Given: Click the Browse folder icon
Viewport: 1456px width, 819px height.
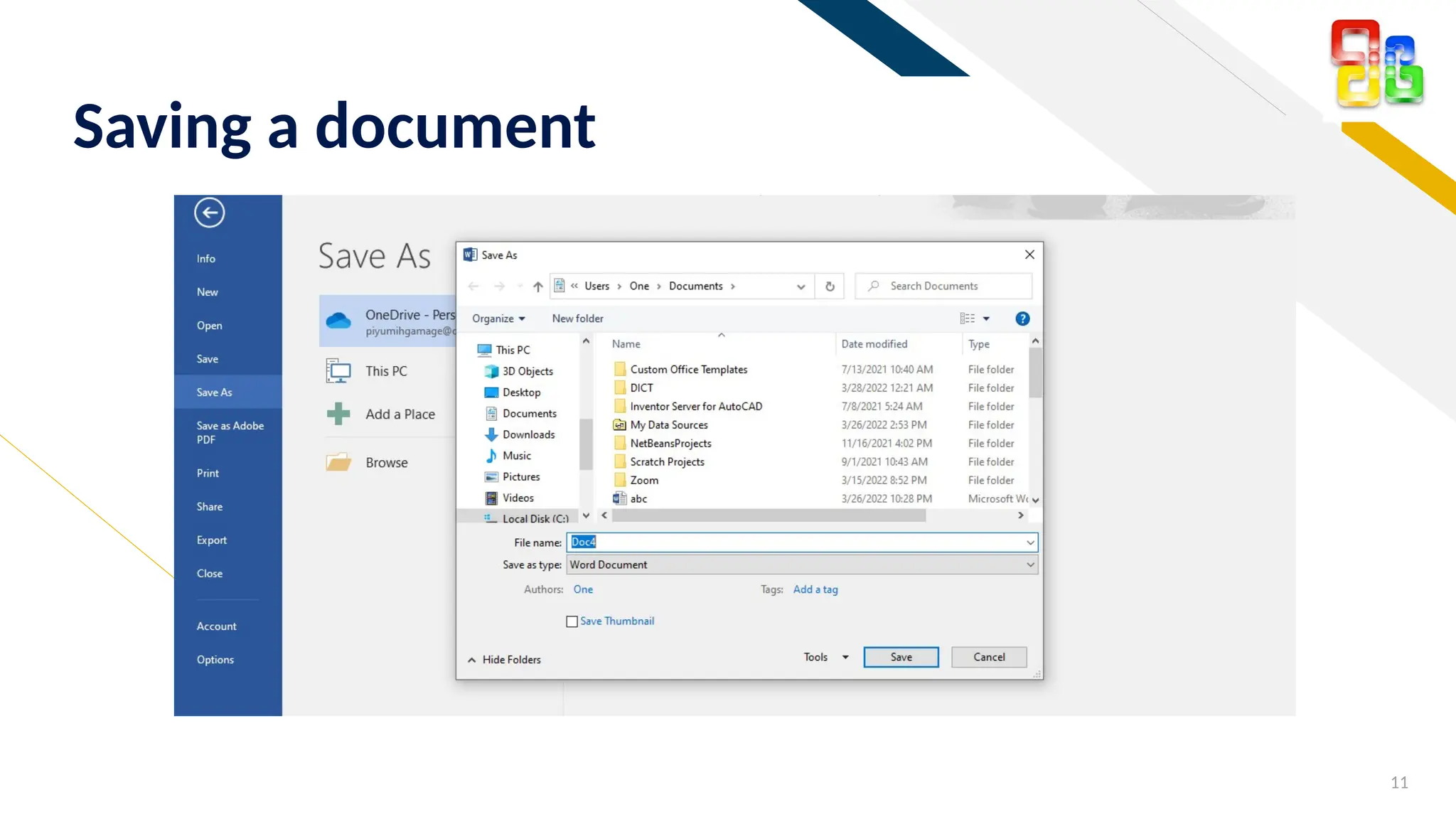Looking at the screenshot, I should pos(338,462).
